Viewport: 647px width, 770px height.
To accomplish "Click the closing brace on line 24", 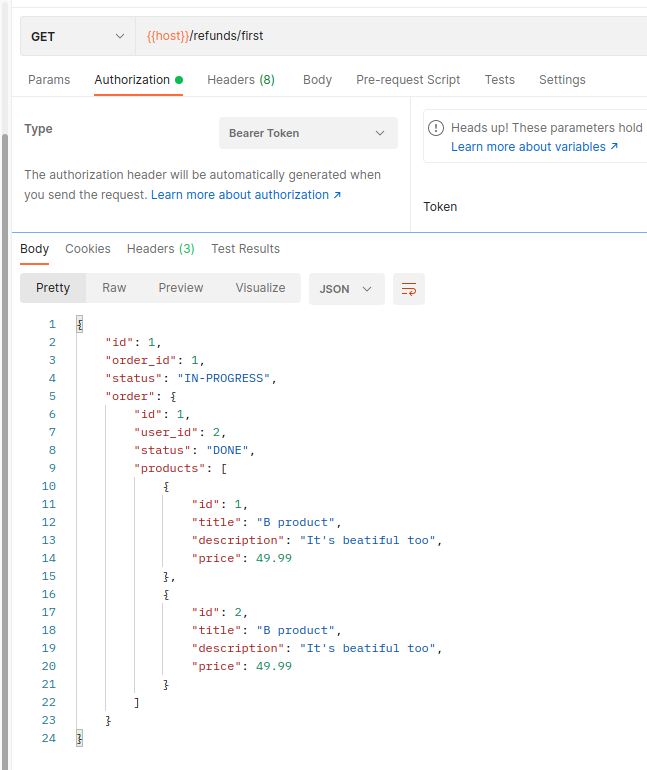I will click(80, 738).
